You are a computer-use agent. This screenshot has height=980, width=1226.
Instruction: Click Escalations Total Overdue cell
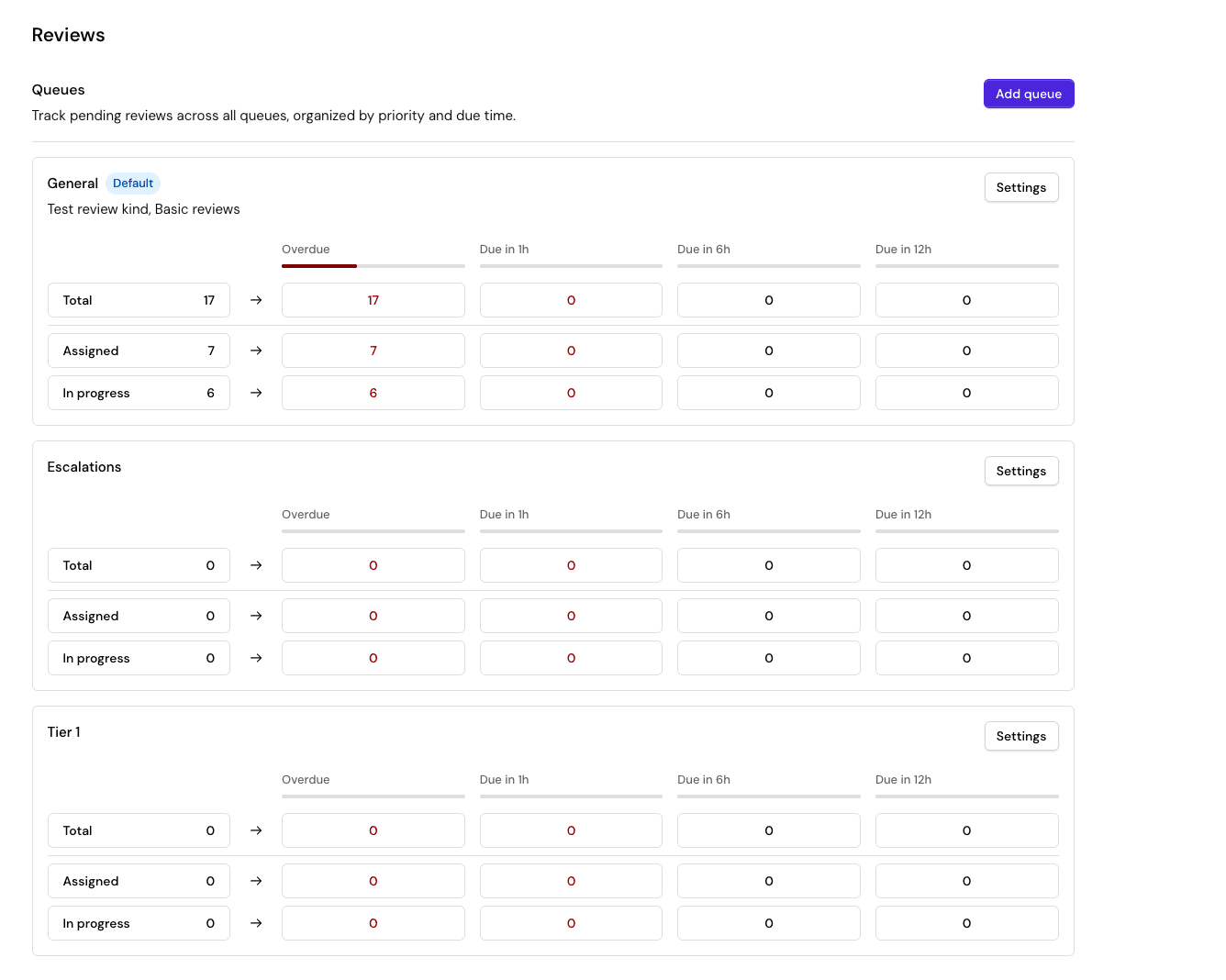373,565
